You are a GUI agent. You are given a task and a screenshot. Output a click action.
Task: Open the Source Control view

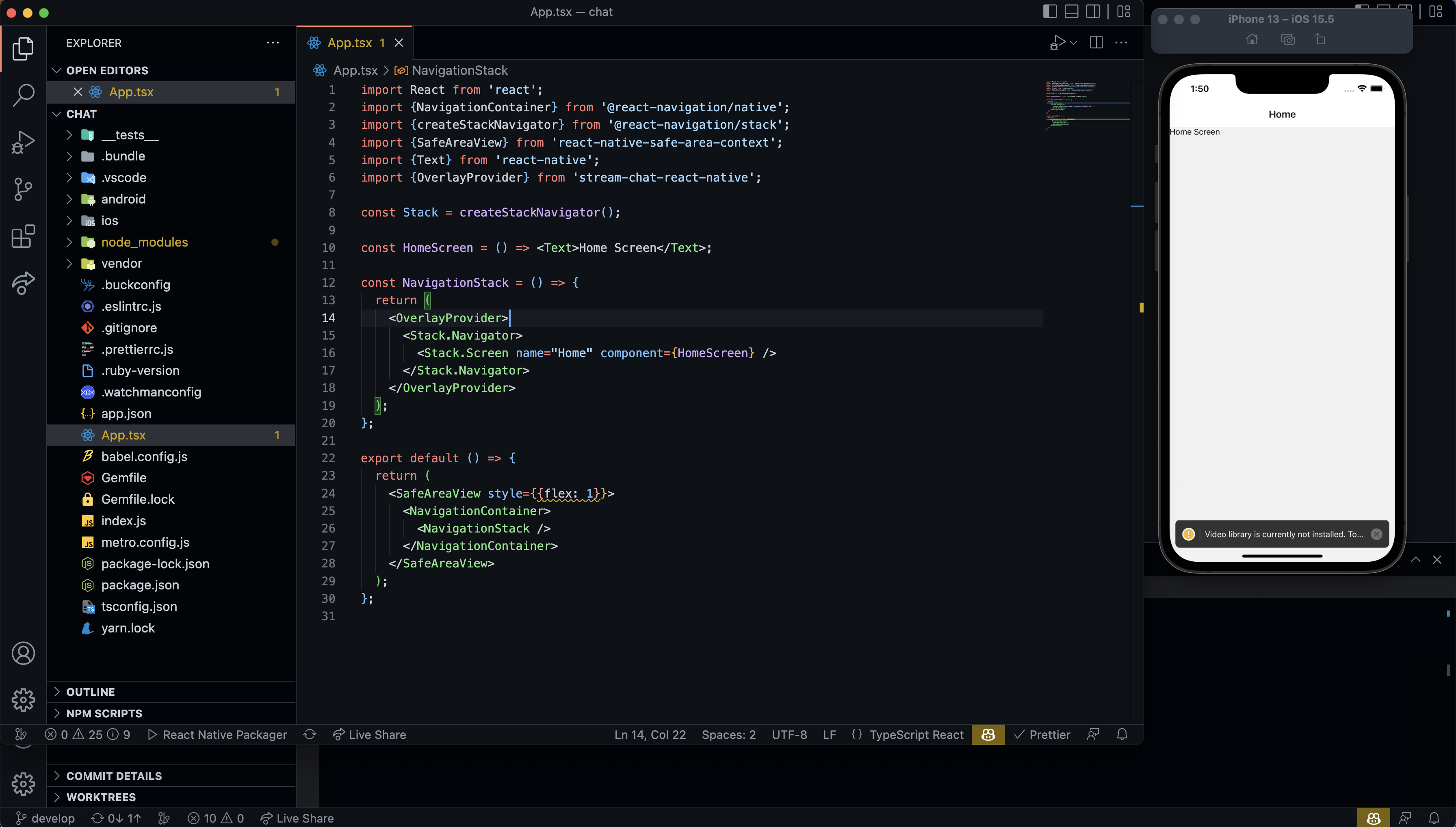23,189
